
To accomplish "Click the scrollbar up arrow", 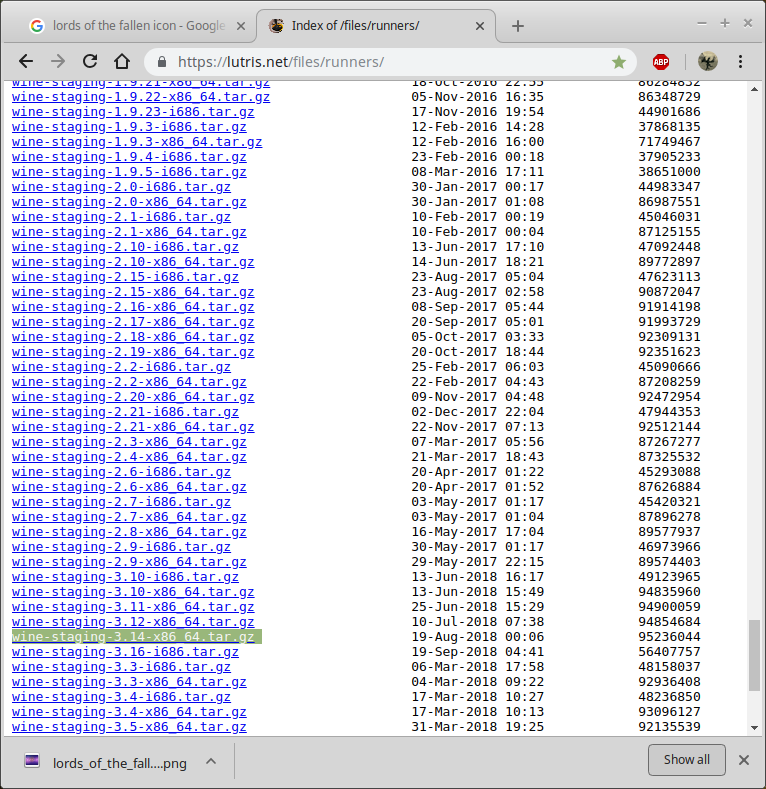I will [x=754, y=90].
